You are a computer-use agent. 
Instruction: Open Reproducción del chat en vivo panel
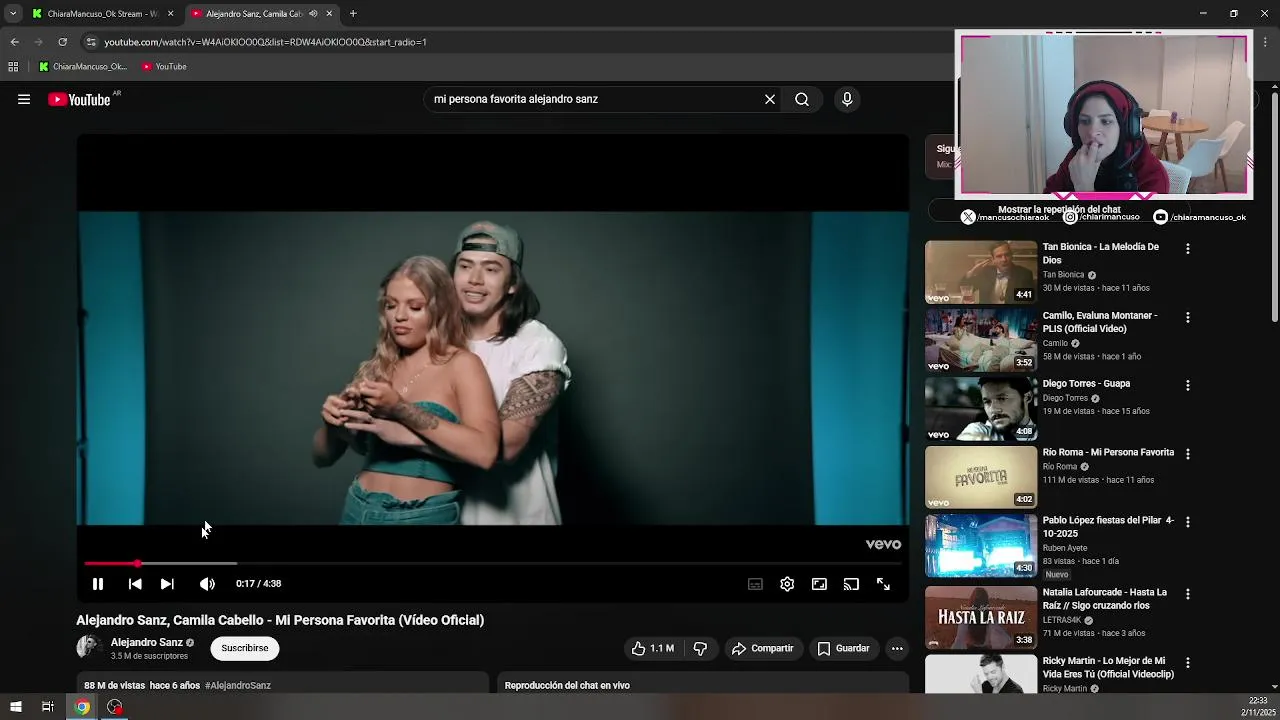pos(703,685)
